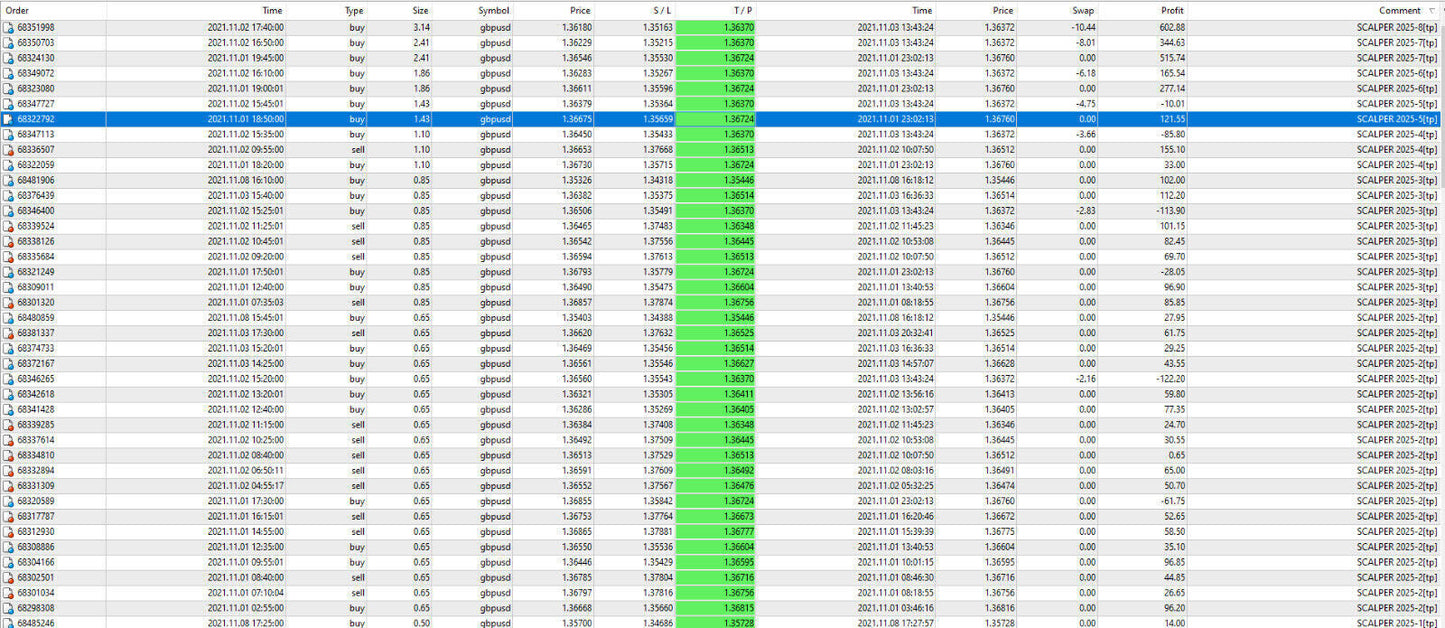Click the file icon beside order 68350703
The height and width of the screenshot is (628, 1445).
pos(8,42)
